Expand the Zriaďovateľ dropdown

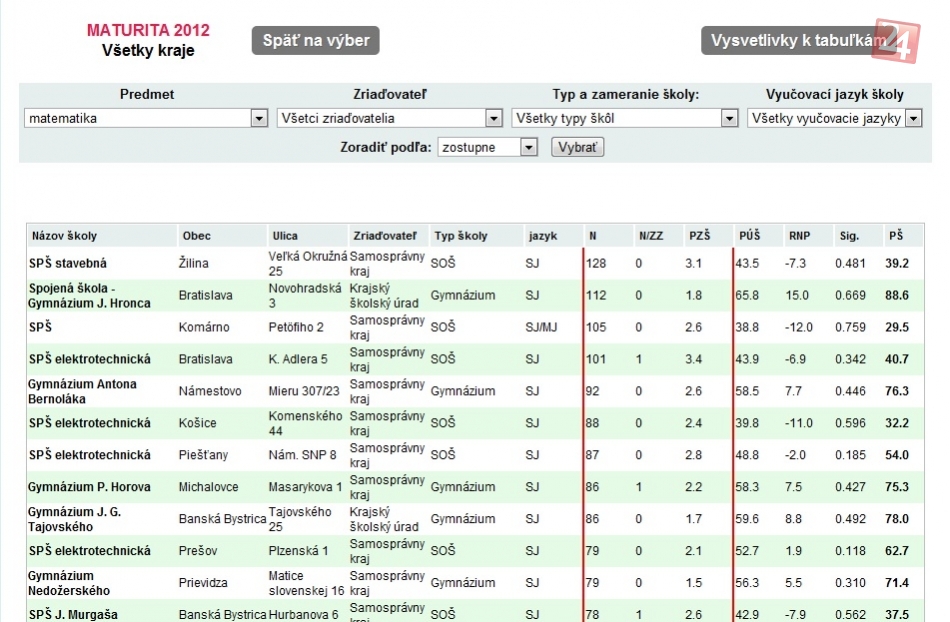390,118
